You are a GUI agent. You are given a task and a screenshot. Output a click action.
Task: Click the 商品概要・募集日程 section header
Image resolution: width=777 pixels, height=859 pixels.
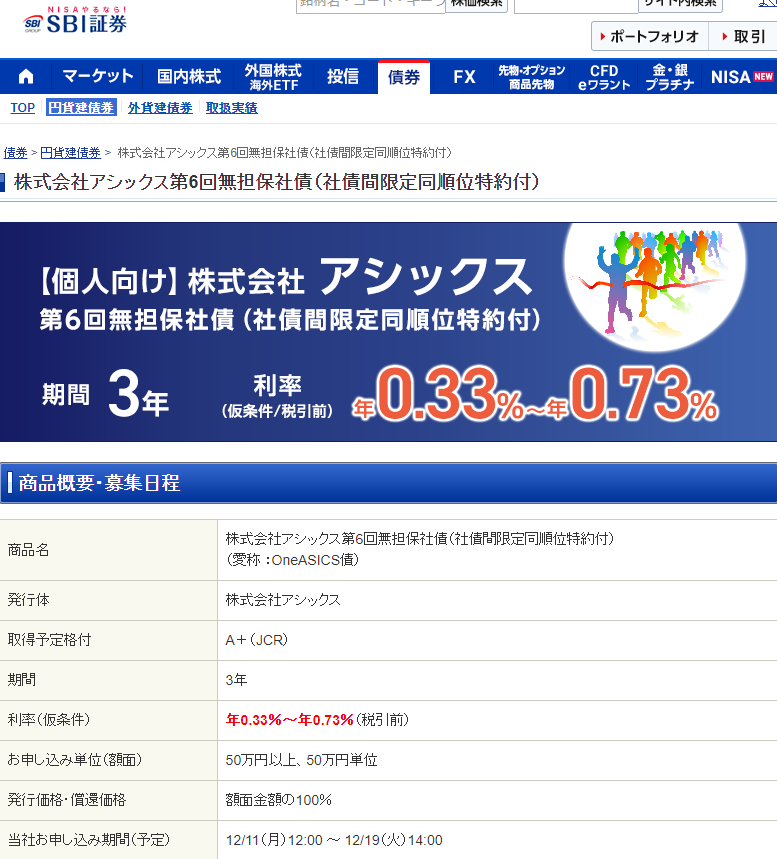click(x=388, y=483)
